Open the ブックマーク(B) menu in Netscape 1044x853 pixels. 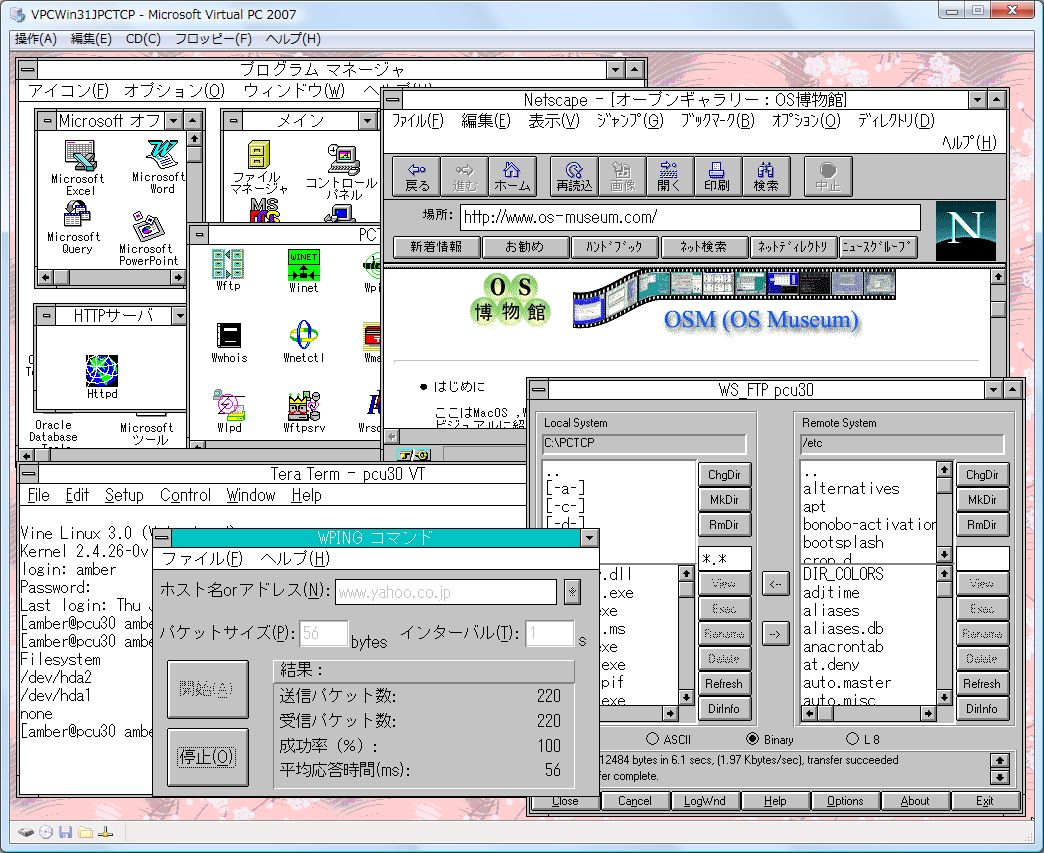[x=717, y=121]
